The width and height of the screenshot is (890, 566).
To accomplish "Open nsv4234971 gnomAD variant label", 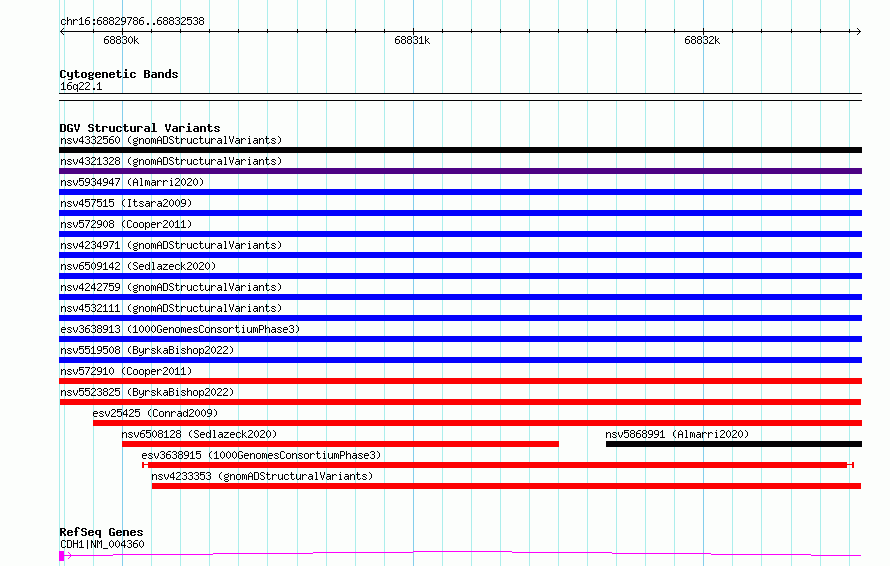I will (x=171, y=245).
